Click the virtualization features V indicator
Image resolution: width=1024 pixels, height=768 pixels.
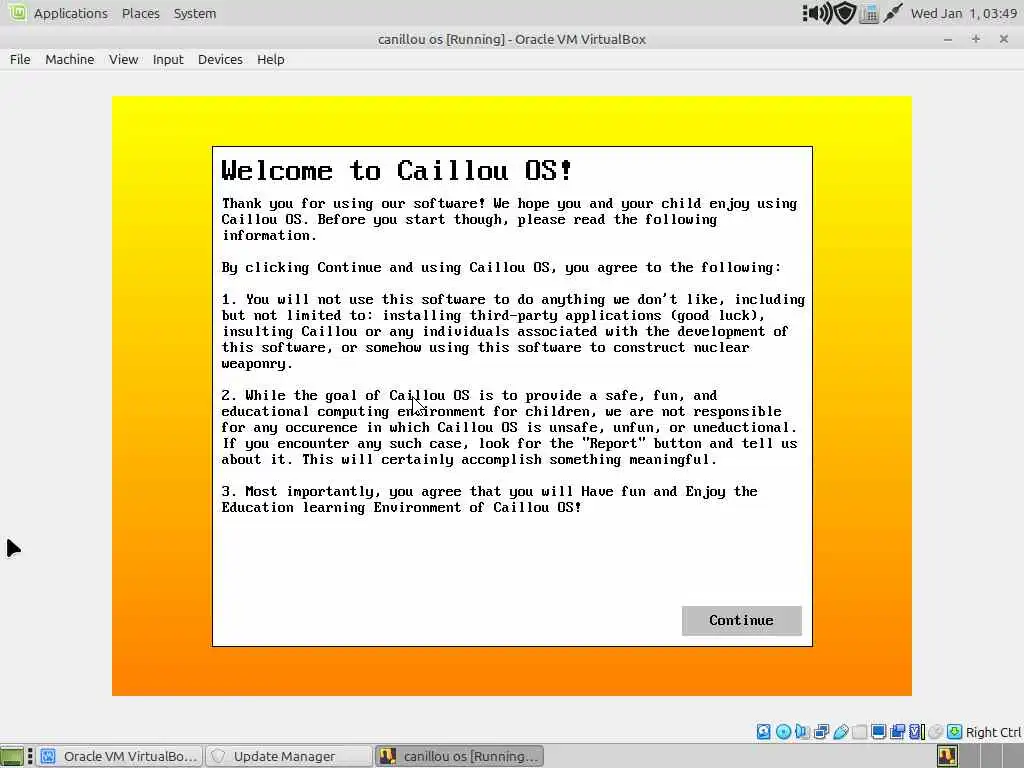pos(917,732)
